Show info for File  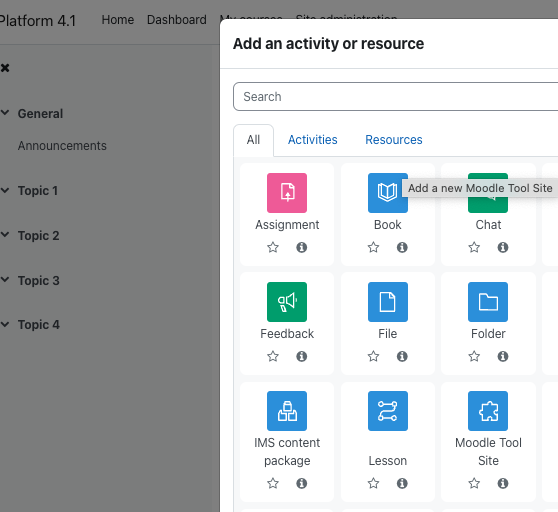click(x=402, y=356)
